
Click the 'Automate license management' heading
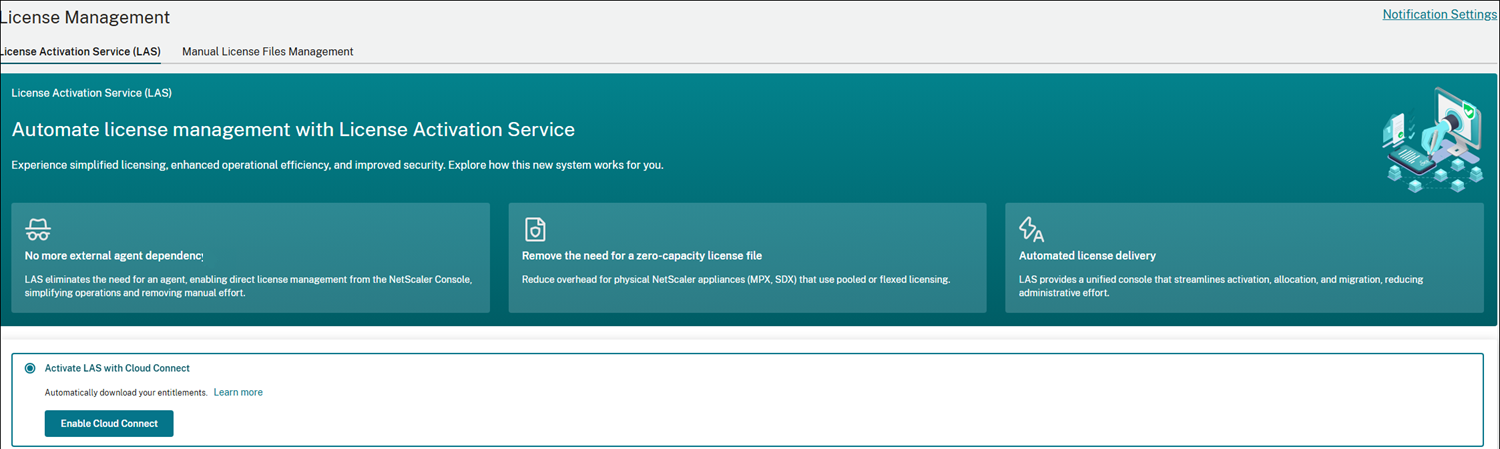pos(293,129)
